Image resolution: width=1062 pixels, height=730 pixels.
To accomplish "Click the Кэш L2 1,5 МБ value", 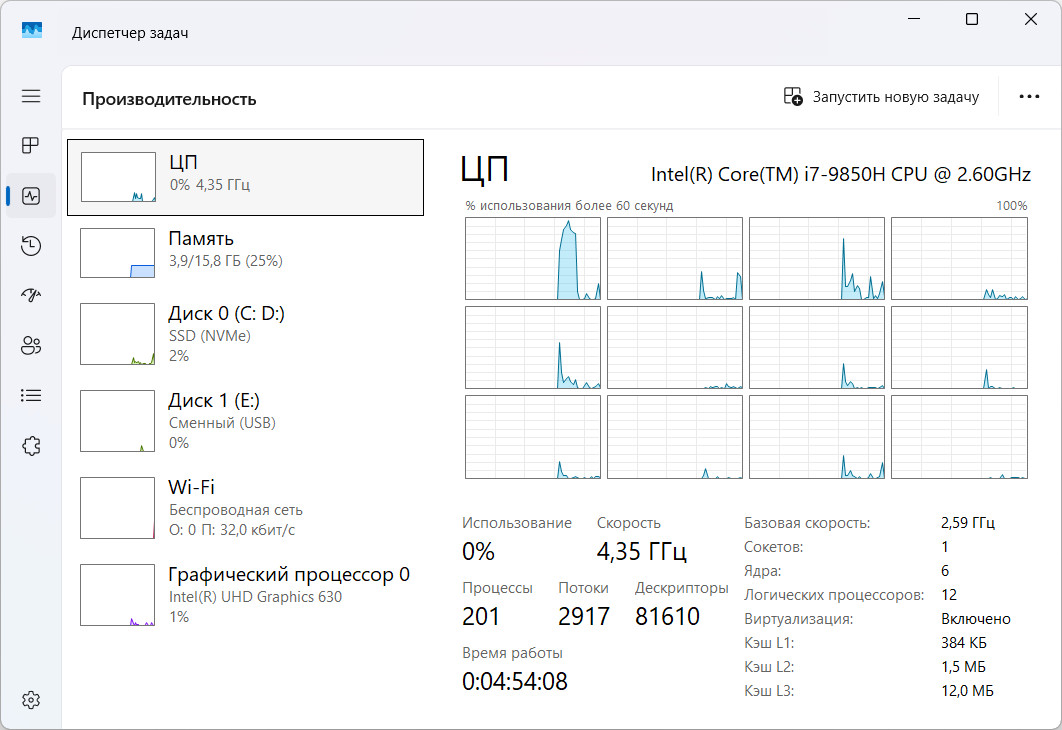I will (x=963, y=667).
